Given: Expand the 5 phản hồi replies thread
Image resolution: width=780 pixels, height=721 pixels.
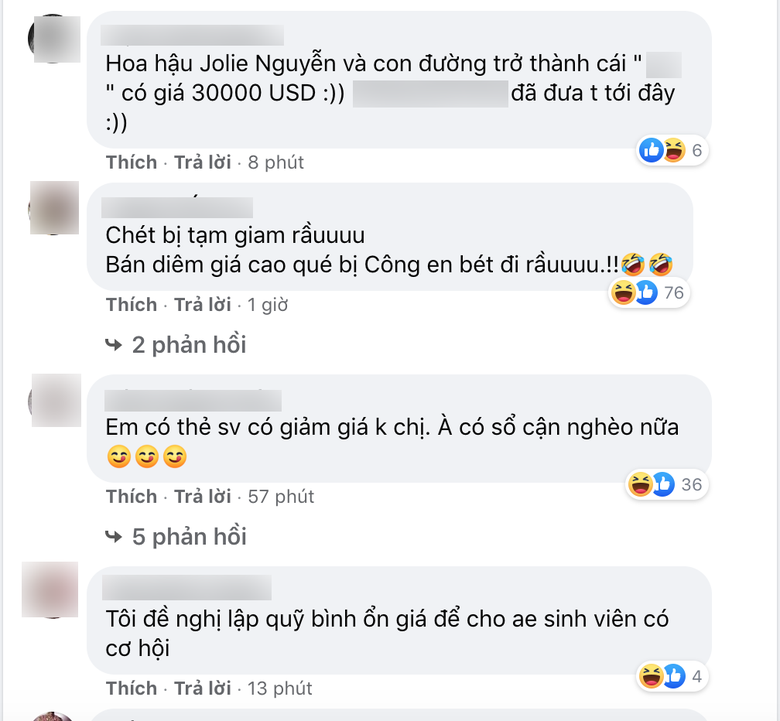Looking at the screenshot, I should coord(189,537).
